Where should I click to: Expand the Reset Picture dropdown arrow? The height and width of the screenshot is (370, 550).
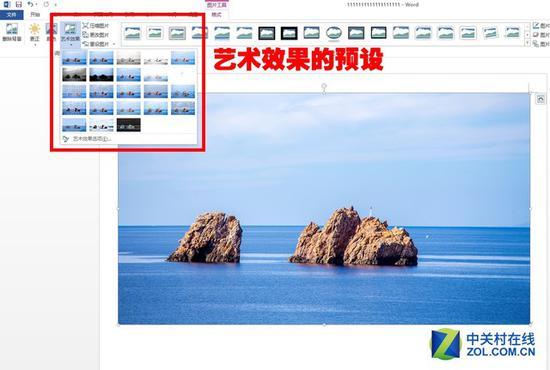[x=114, y=44]
